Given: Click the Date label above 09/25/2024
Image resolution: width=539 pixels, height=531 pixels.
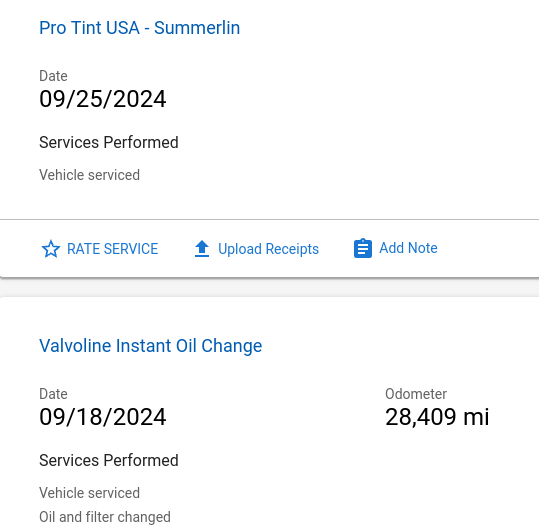Looking at the screenshot, I should pyautogui.click(x=53, y=76).
